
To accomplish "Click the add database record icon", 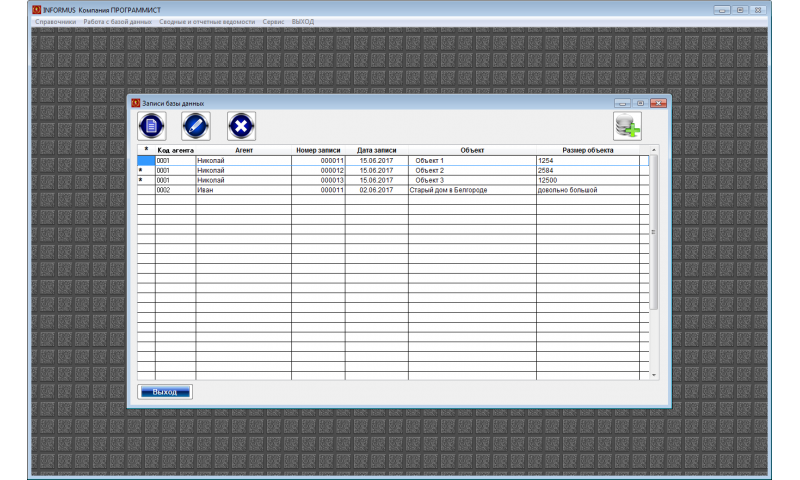I will [627, 126].
